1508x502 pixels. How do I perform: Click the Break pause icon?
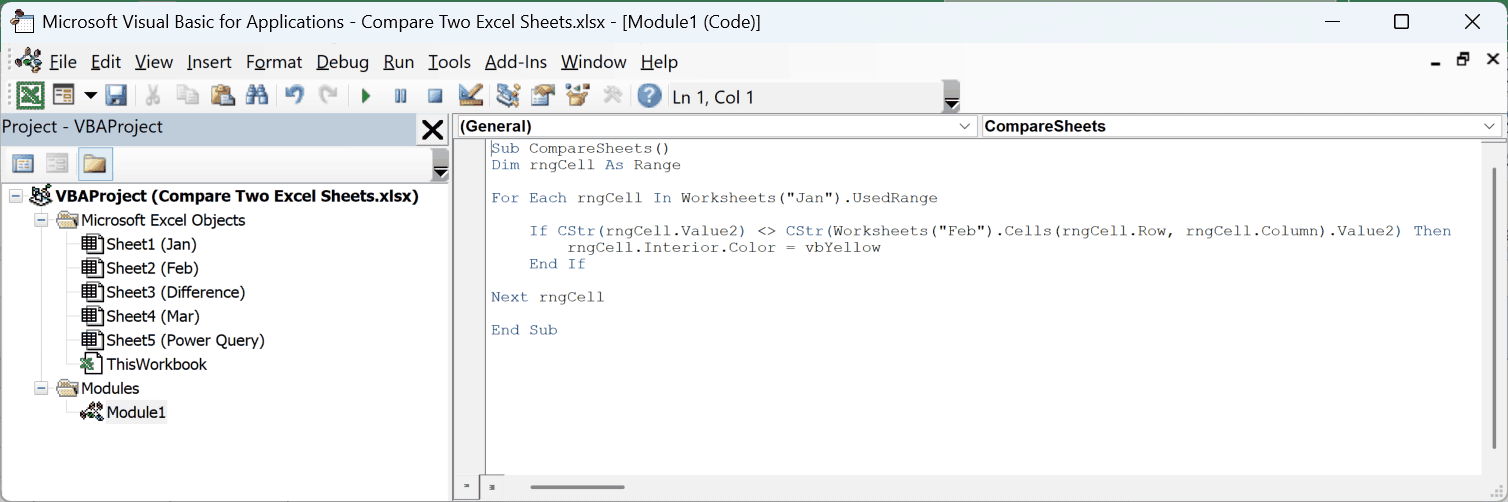coord(400,96)
